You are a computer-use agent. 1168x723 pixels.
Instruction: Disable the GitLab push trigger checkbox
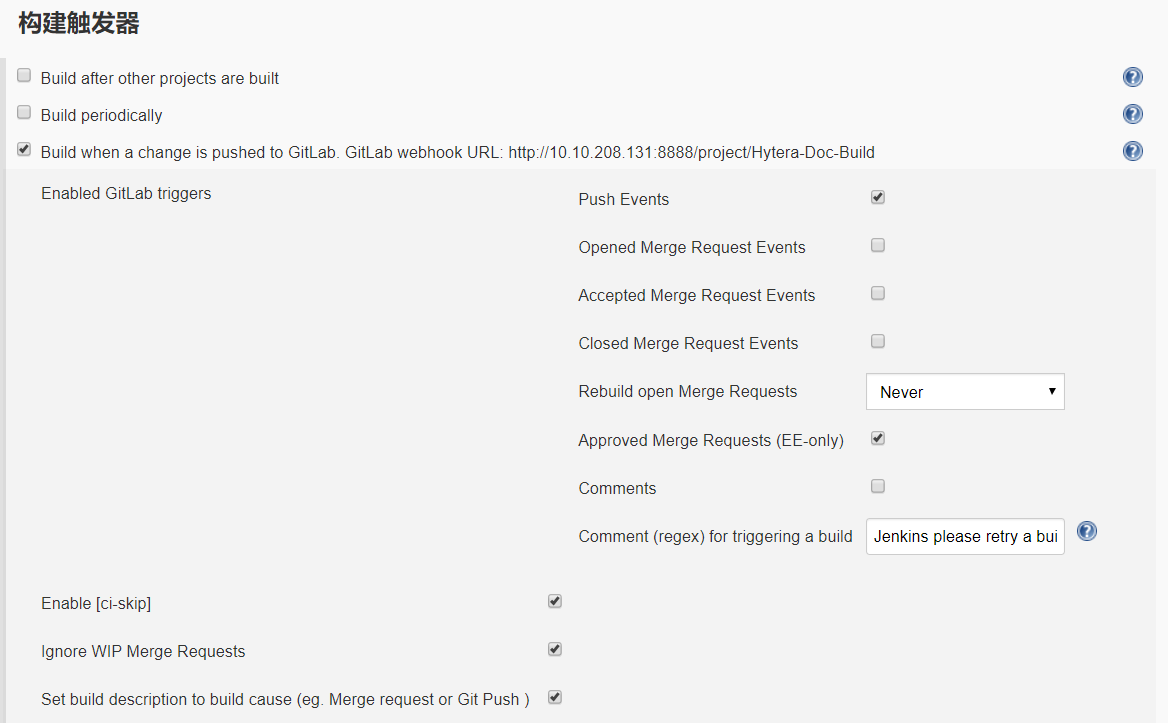click(23, 149)
